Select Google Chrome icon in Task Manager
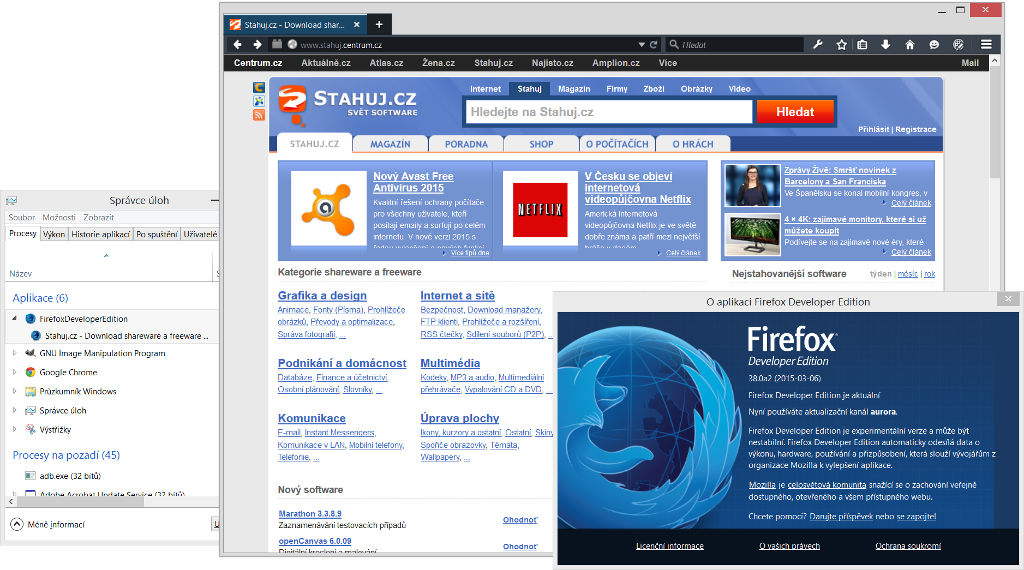 30,372
